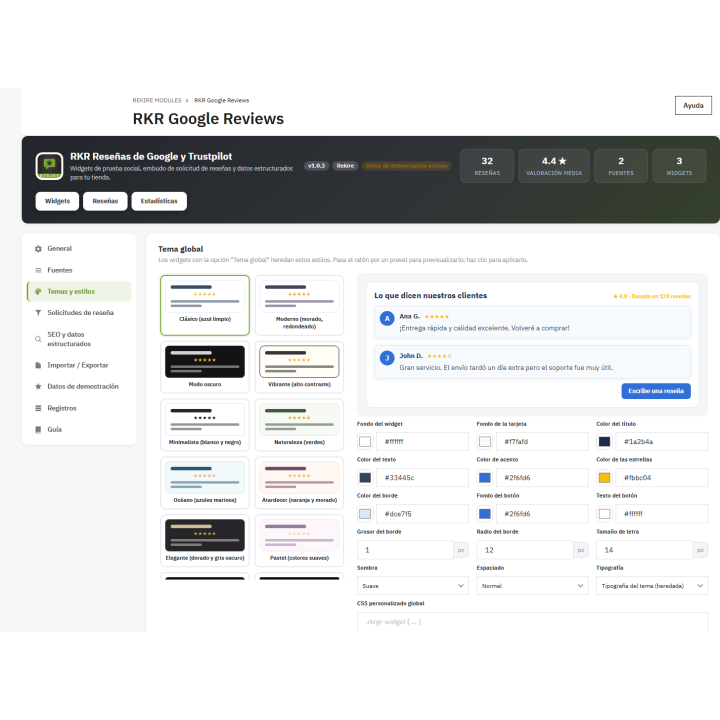Select the Atardecer (naranja y morado) preset
Screen dimensions: 720x720
[299, 483]
